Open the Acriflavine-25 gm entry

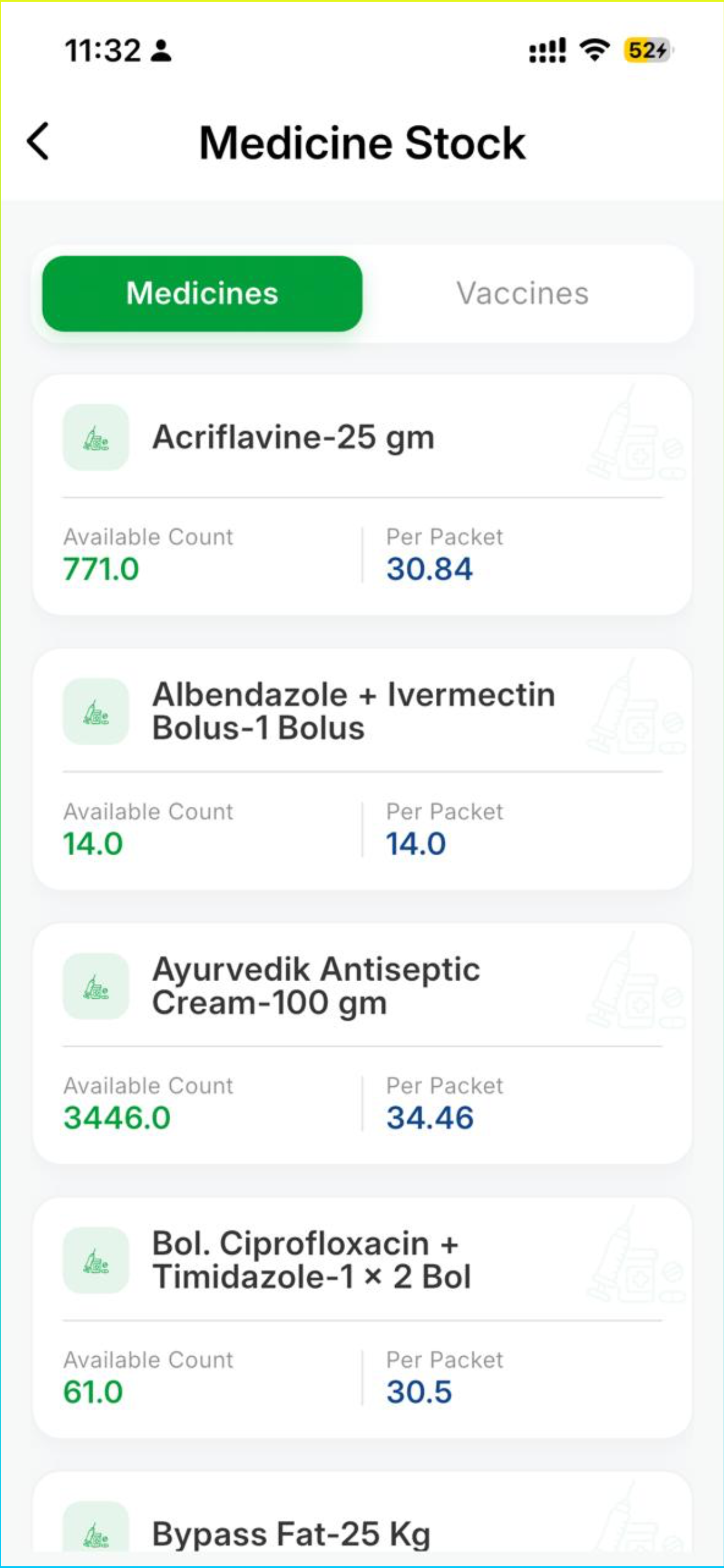[362, 495]
